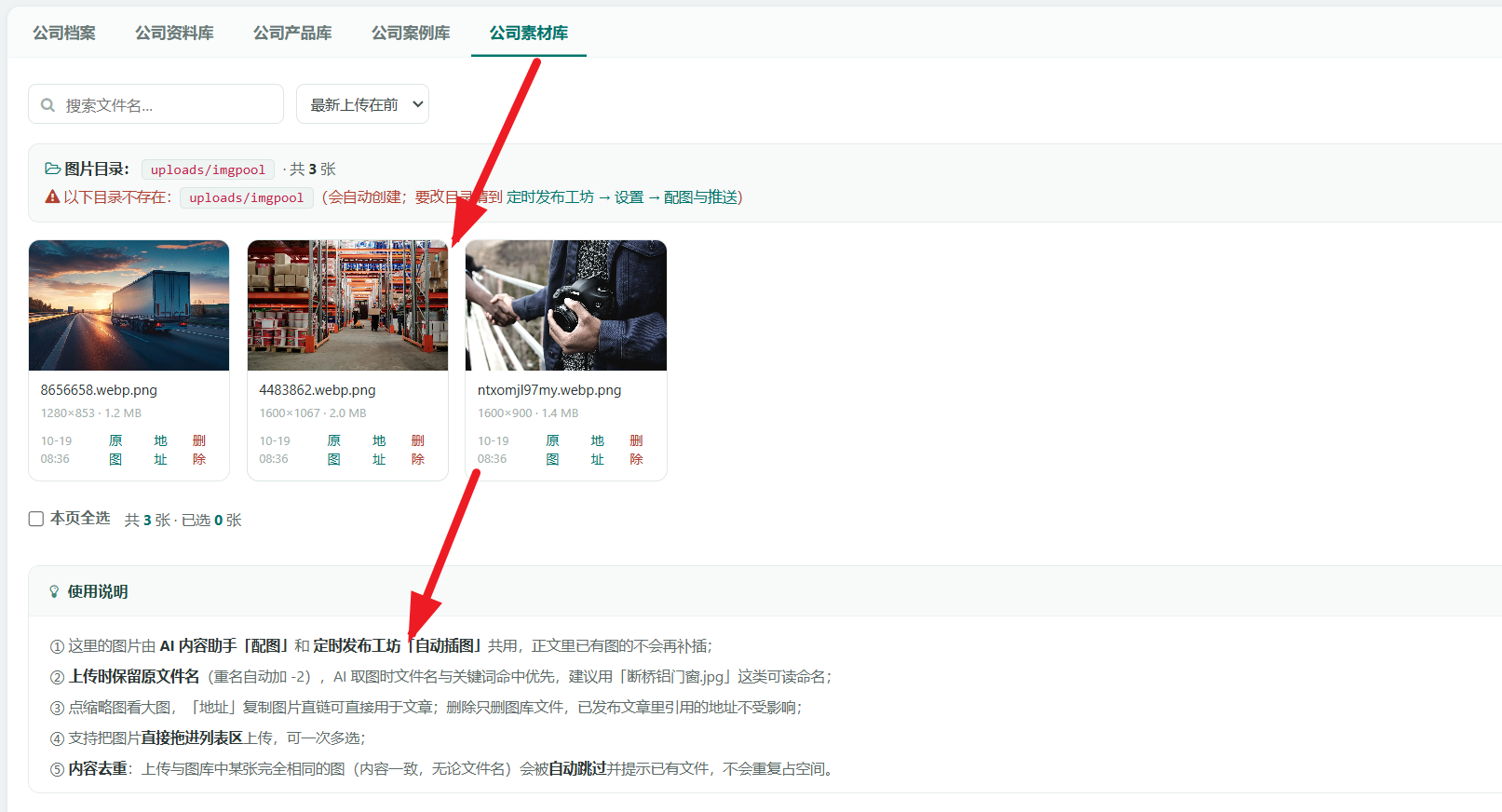Screen dimensions: 1502x812
Task: Open the handshake image ntxomjl97my.webp.png thumbnail
Action: [566, 305]
